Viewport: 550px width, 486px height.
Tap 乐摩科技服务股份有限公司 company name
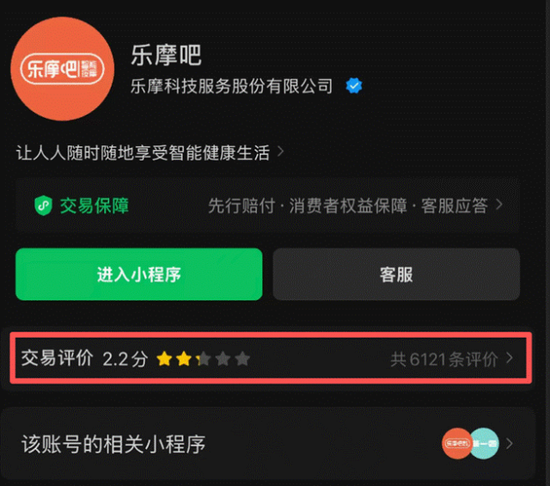click(x=232, y=86)
